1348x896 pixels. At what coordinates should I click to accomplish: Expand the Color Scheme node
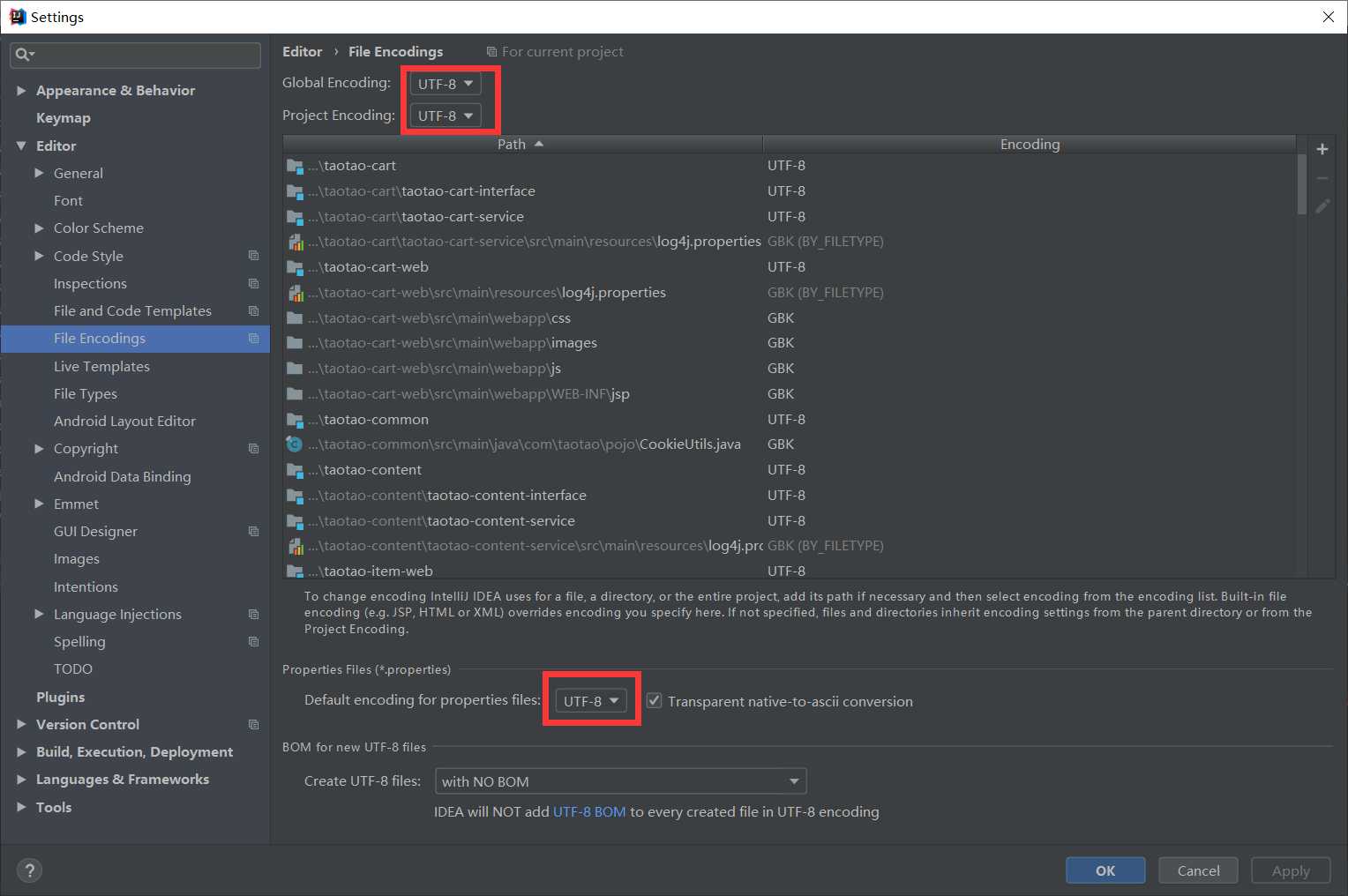point(39,228)
